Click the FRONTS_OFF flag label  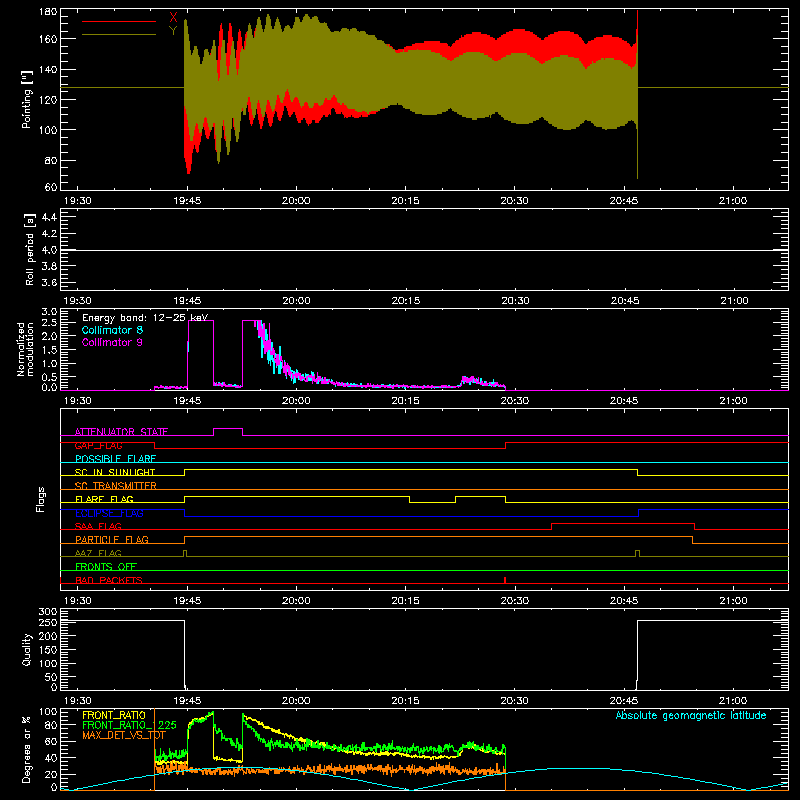106,566
